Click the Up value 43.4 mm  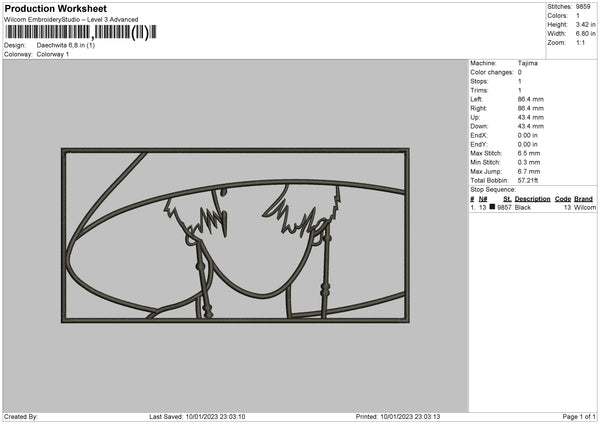pos(531,117)
